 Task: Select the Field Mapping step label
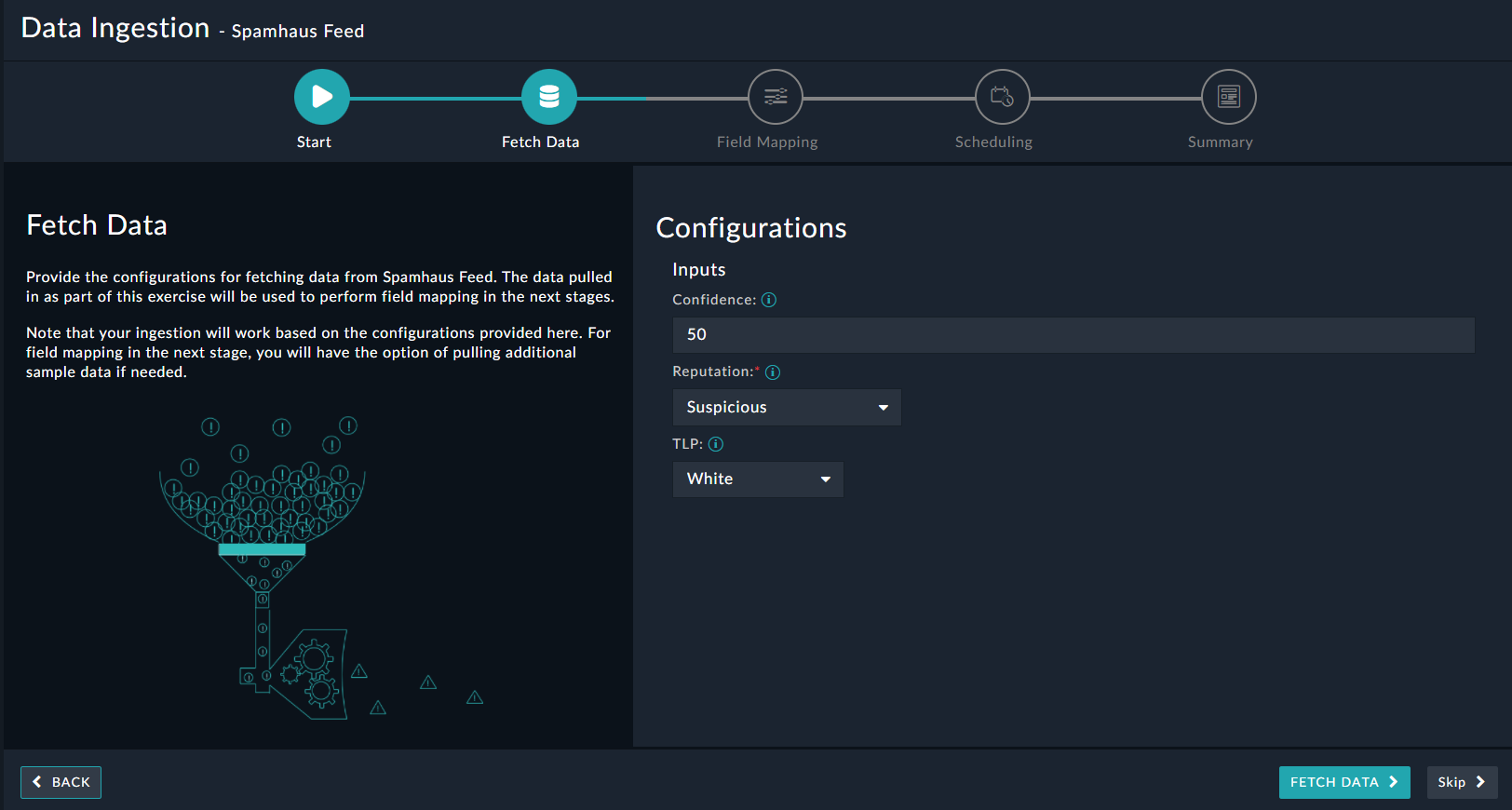(767, 142)
